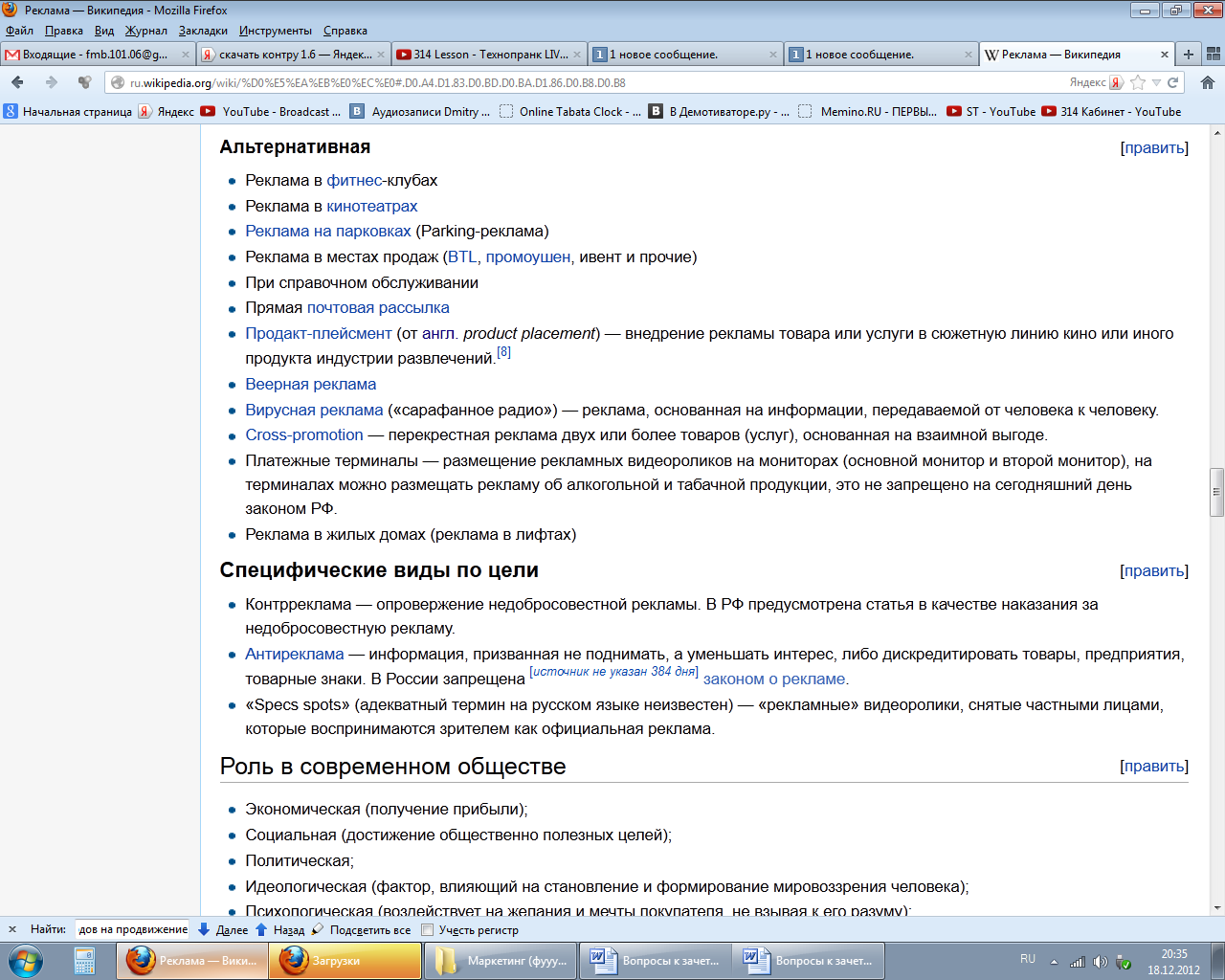The image size is (1225, 980).
Task: Go back with the Back arrow button
Action: (x=17, y=82)
